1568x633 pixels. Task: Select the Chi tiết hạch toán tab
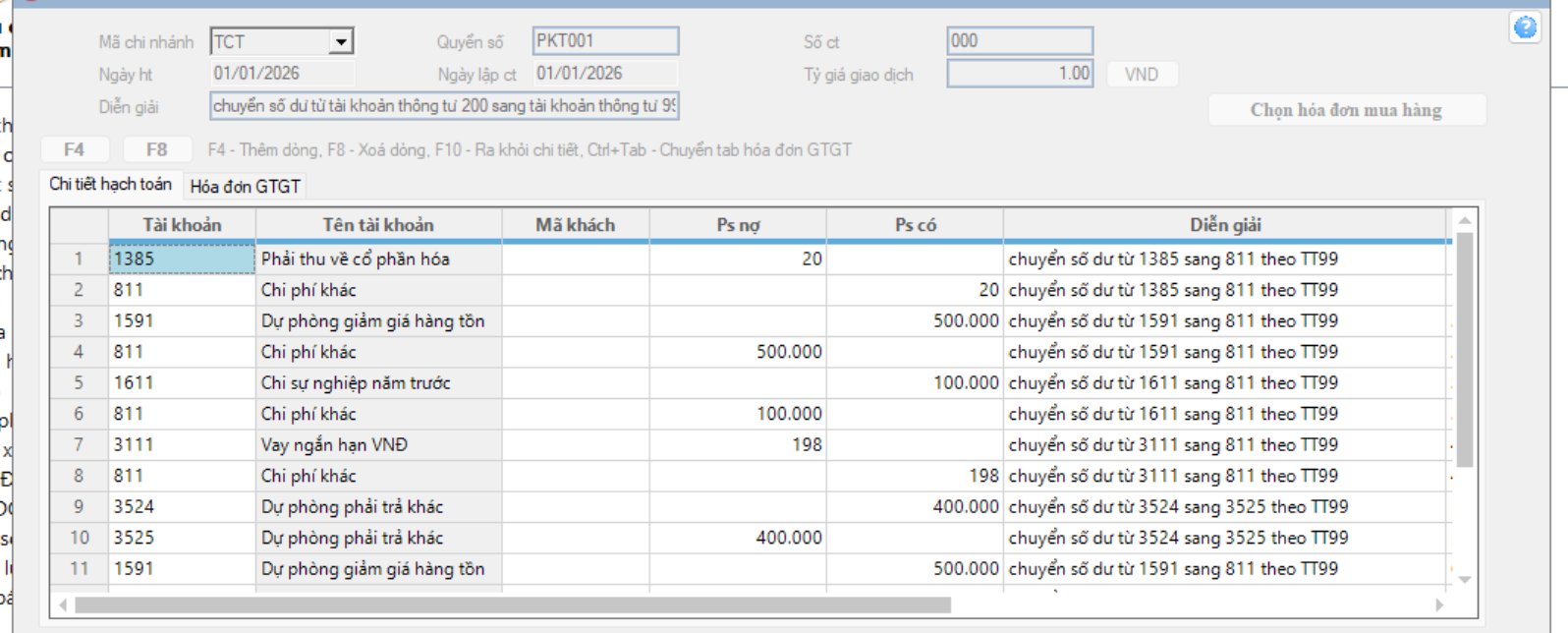(110, 185)
